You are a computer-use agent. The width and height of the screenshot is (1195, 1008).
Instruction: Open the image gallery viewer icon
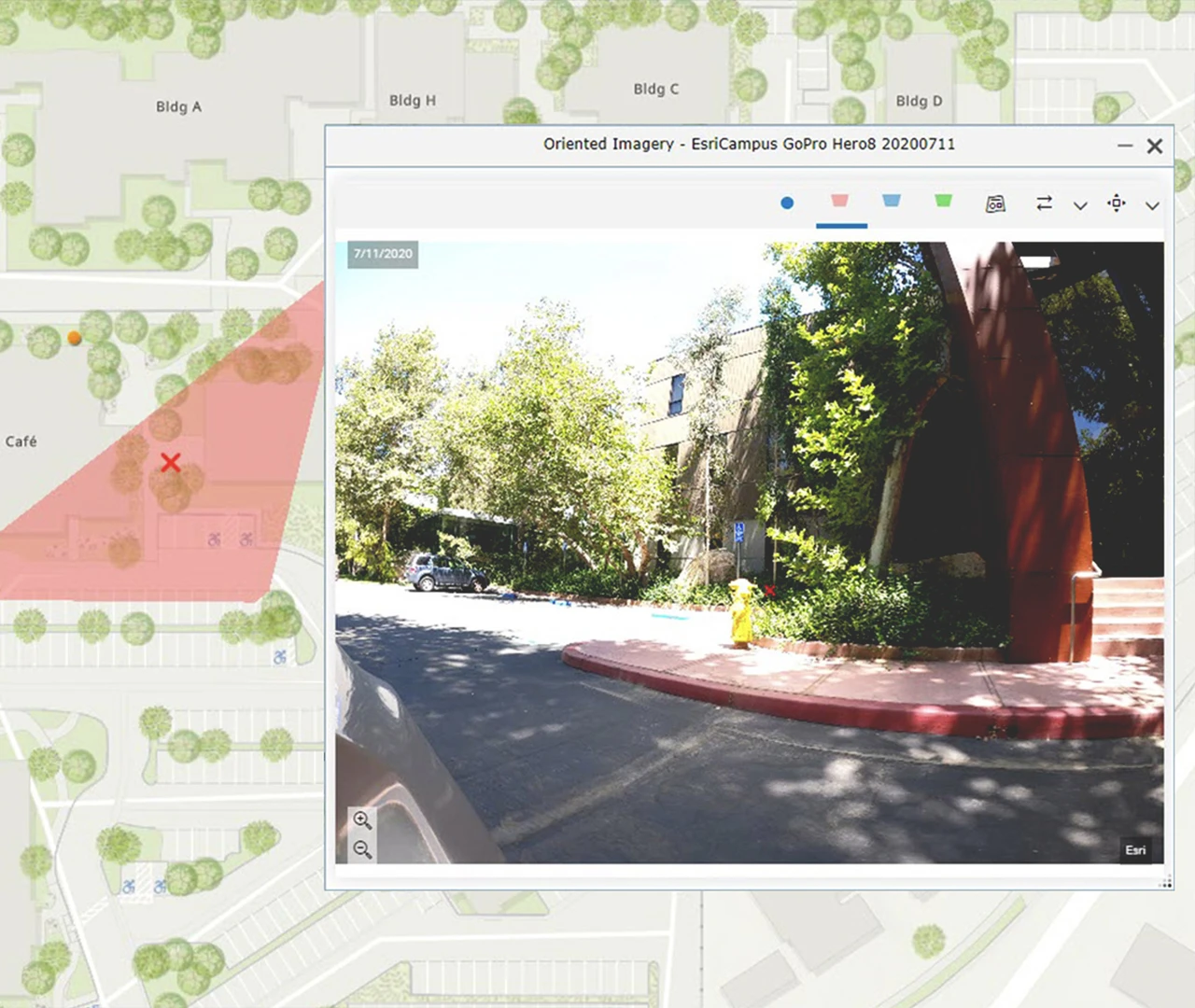pos(995,203)
